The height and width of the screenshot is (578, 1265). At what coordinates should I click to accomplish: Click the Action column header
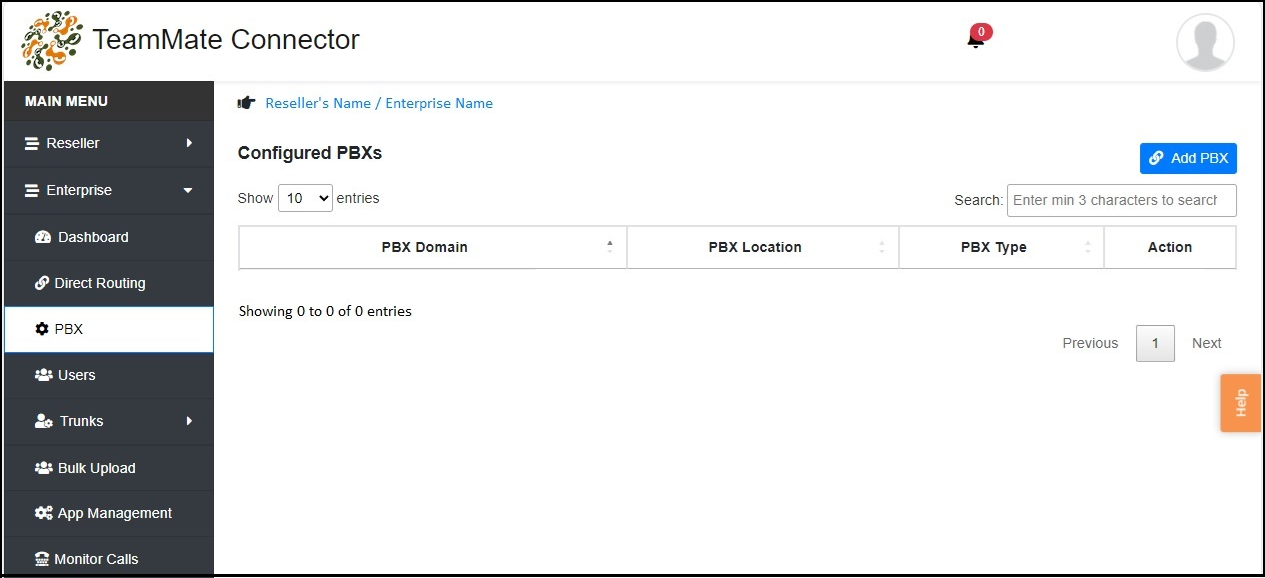1170,247
